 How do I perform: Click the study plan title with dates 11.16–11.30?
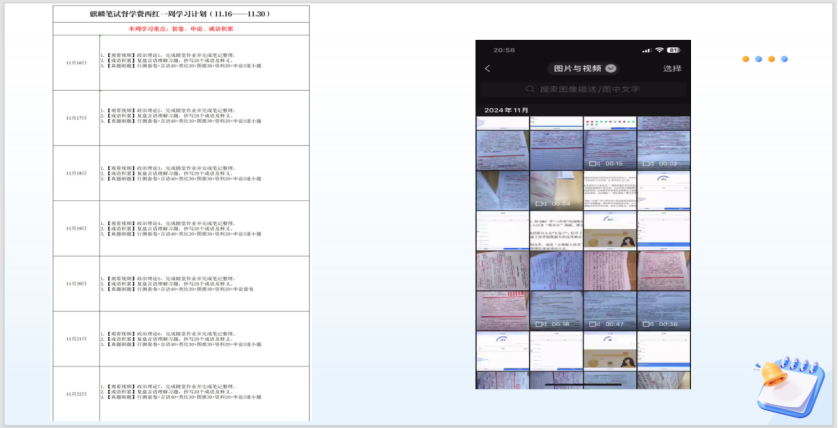[x=180, y=15]
